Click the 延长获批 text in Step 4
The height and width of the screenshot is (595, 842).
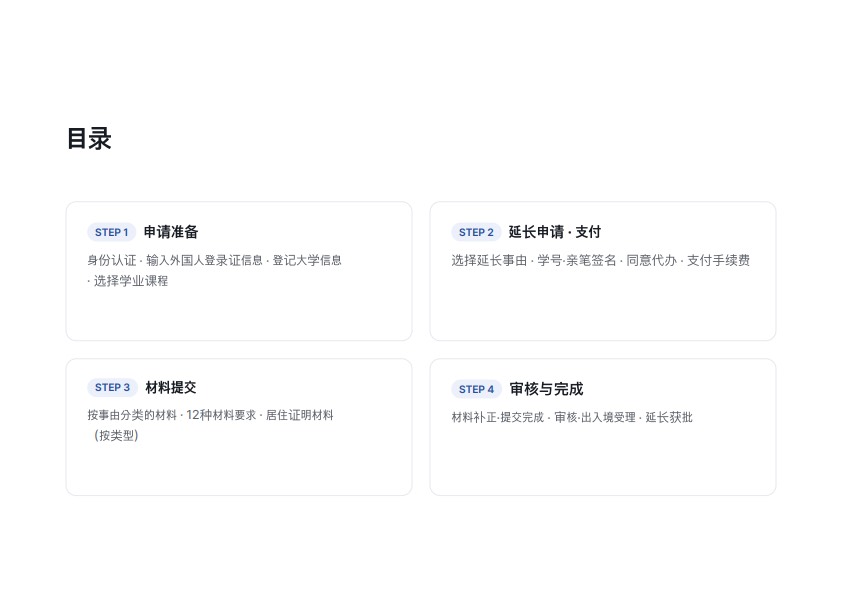tap(669, 417)
